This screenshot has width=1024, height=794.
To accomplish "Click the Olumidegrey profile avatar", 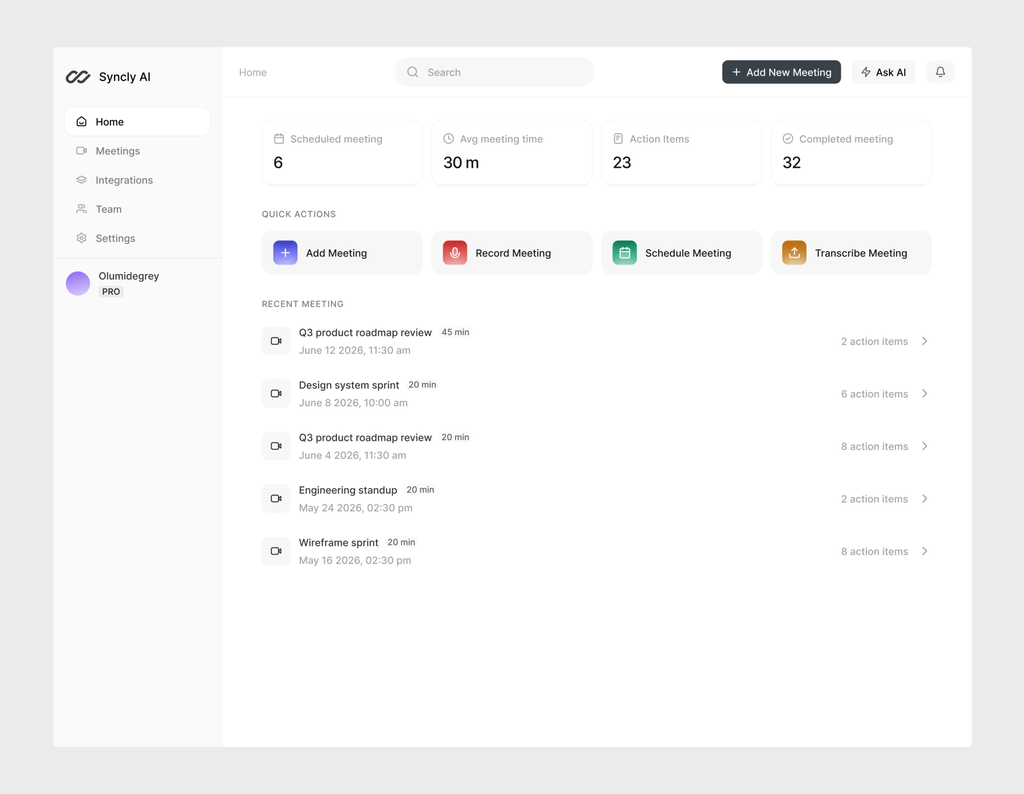I will tap(78, 283).
